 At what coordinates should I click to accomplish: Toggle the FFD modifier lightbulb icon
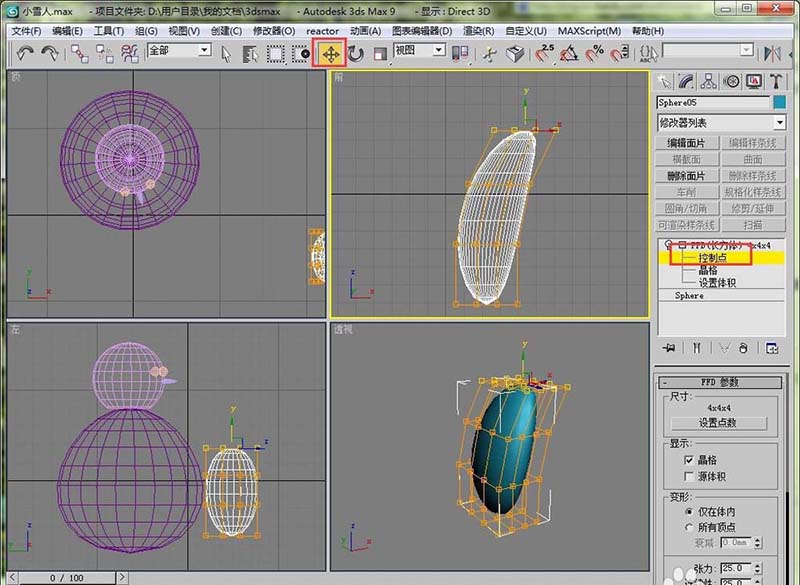(x=668, y=245)
